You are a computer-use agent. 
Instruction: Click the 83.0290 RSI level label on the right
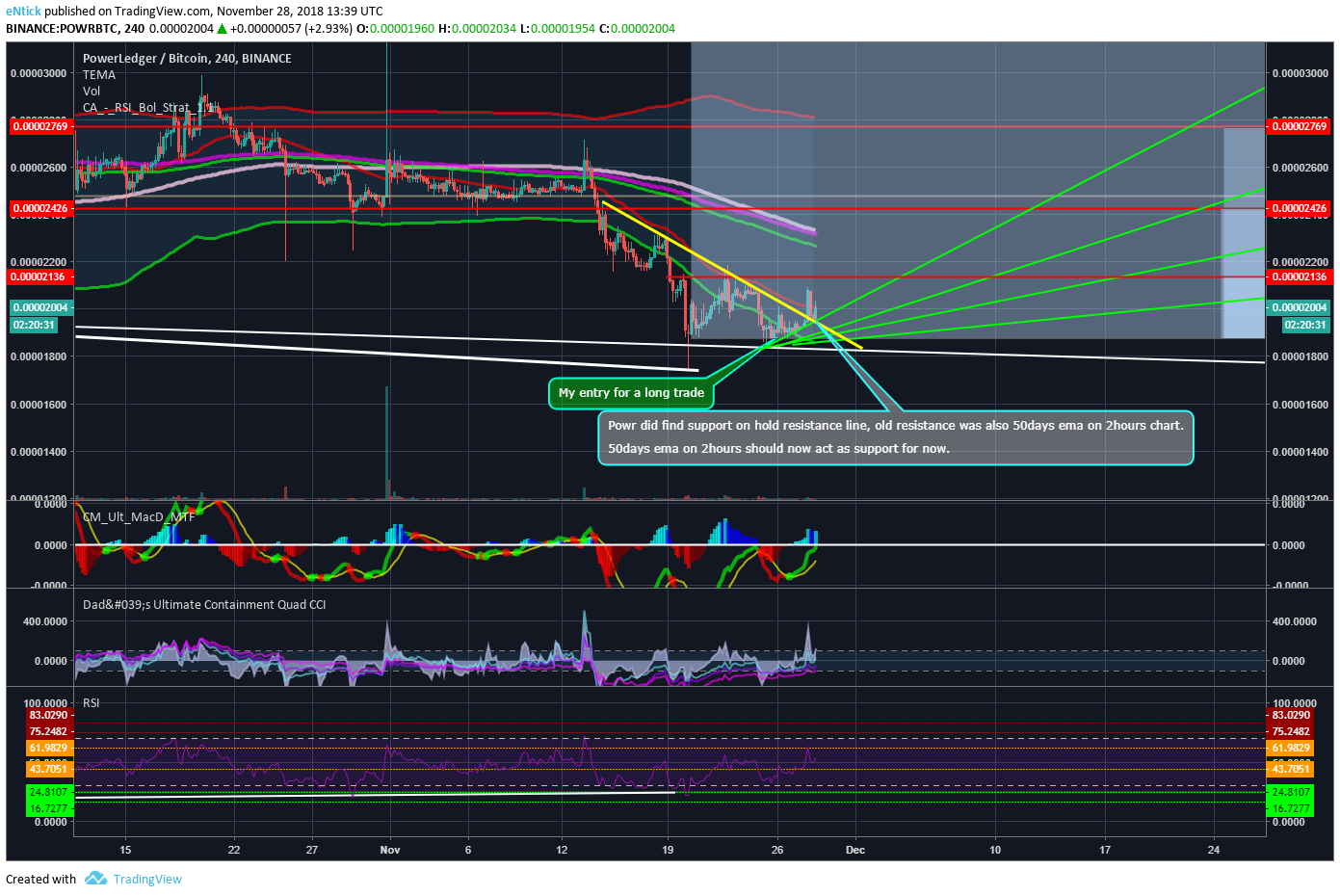pyautogui.click(x=1290, y=716)
